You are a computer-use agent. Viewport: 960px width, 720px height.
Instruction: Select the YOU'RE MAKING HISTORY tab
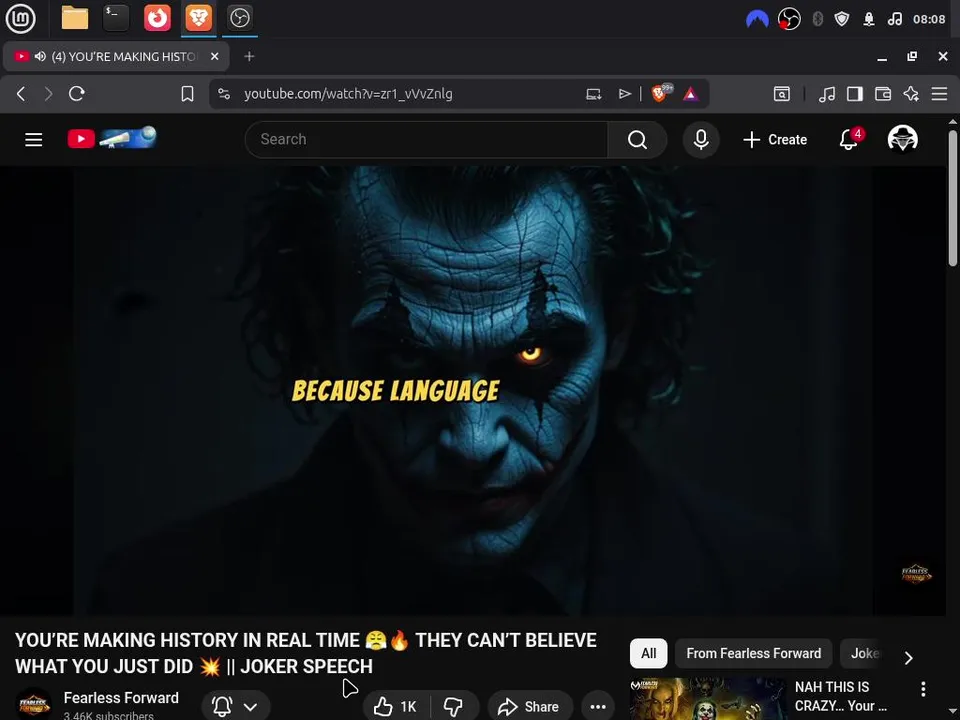116,56
